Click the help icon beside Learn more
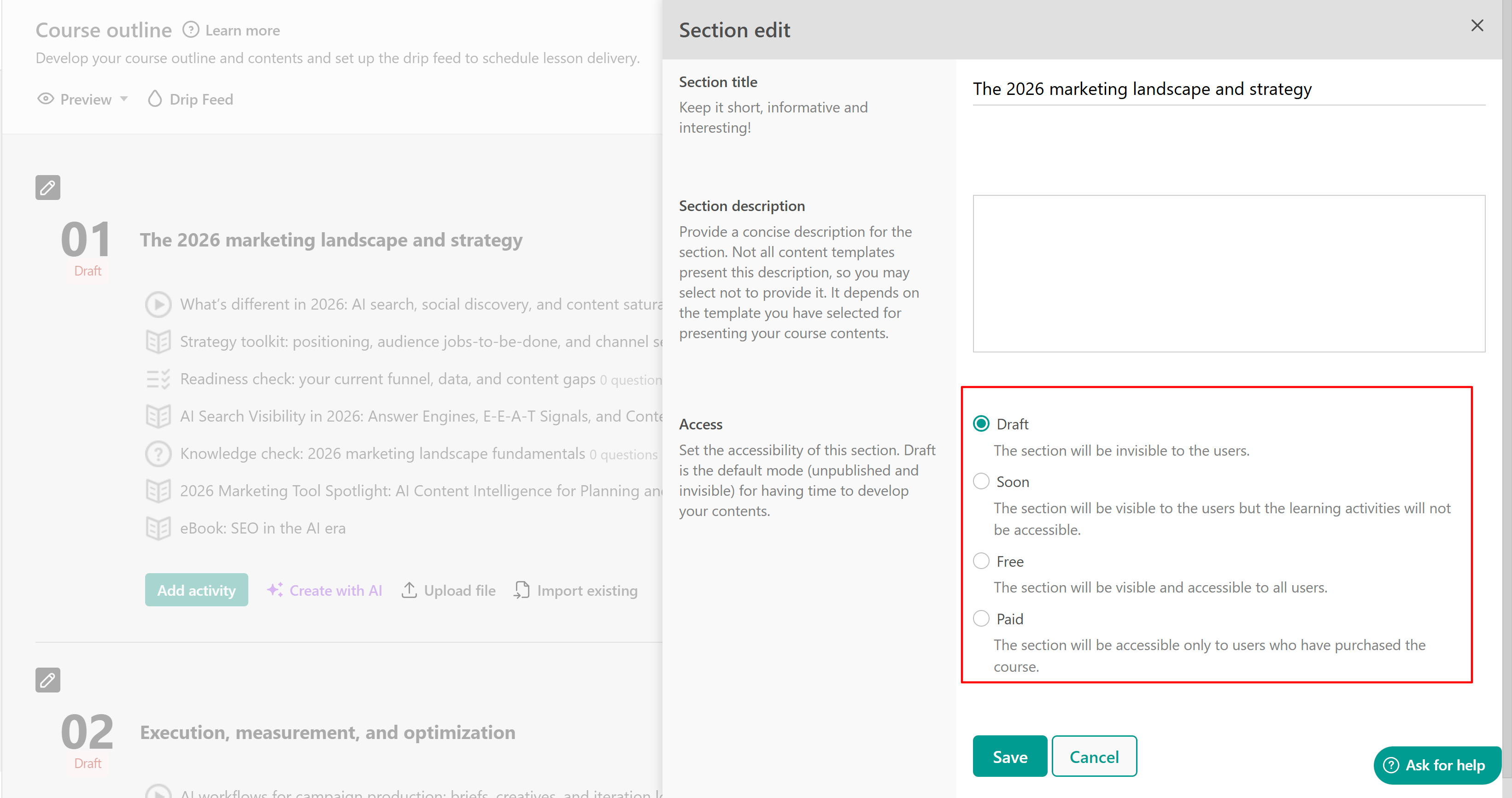1512x798 pixels. pos(191,29)
